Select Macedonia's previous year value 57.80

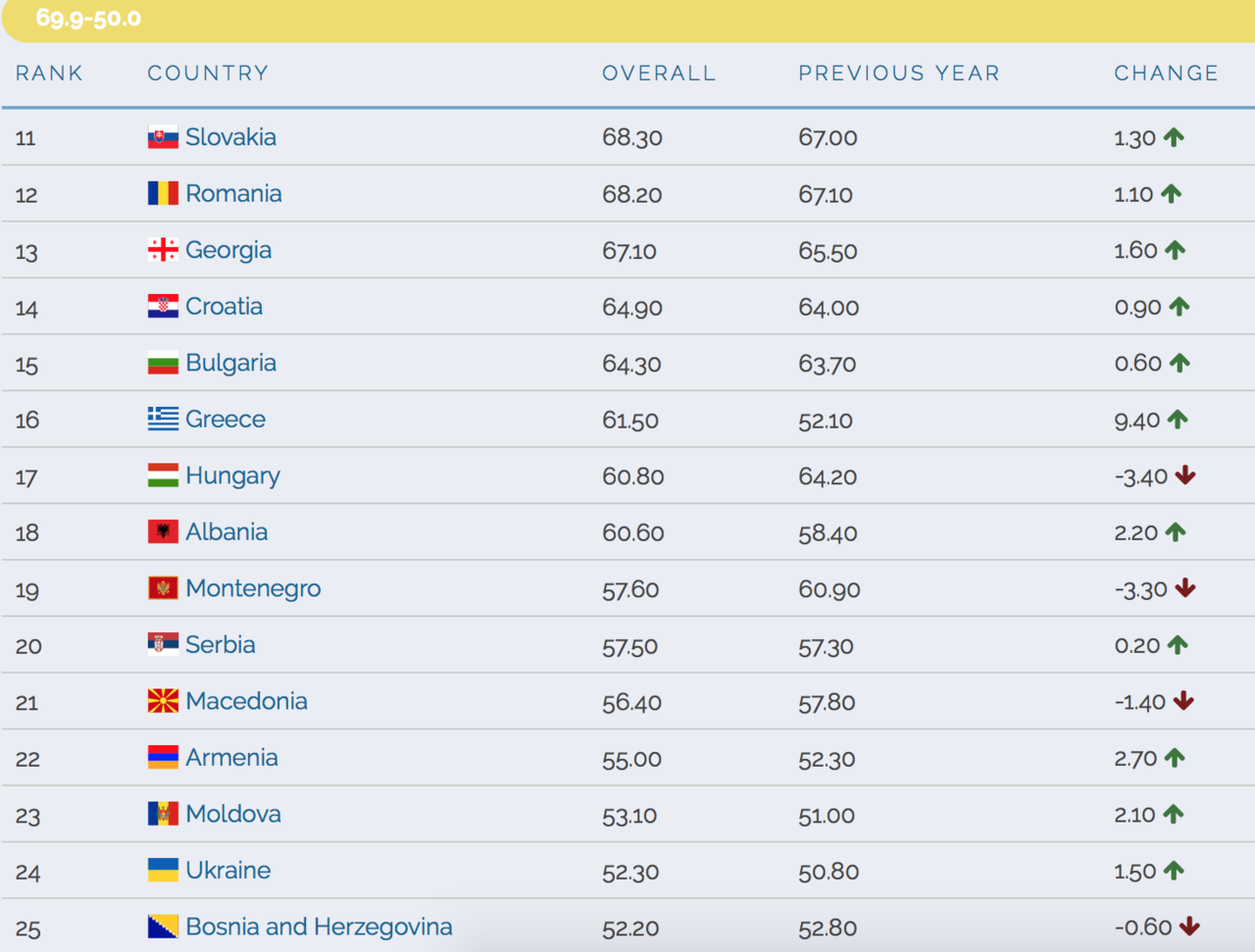(827, 703)
